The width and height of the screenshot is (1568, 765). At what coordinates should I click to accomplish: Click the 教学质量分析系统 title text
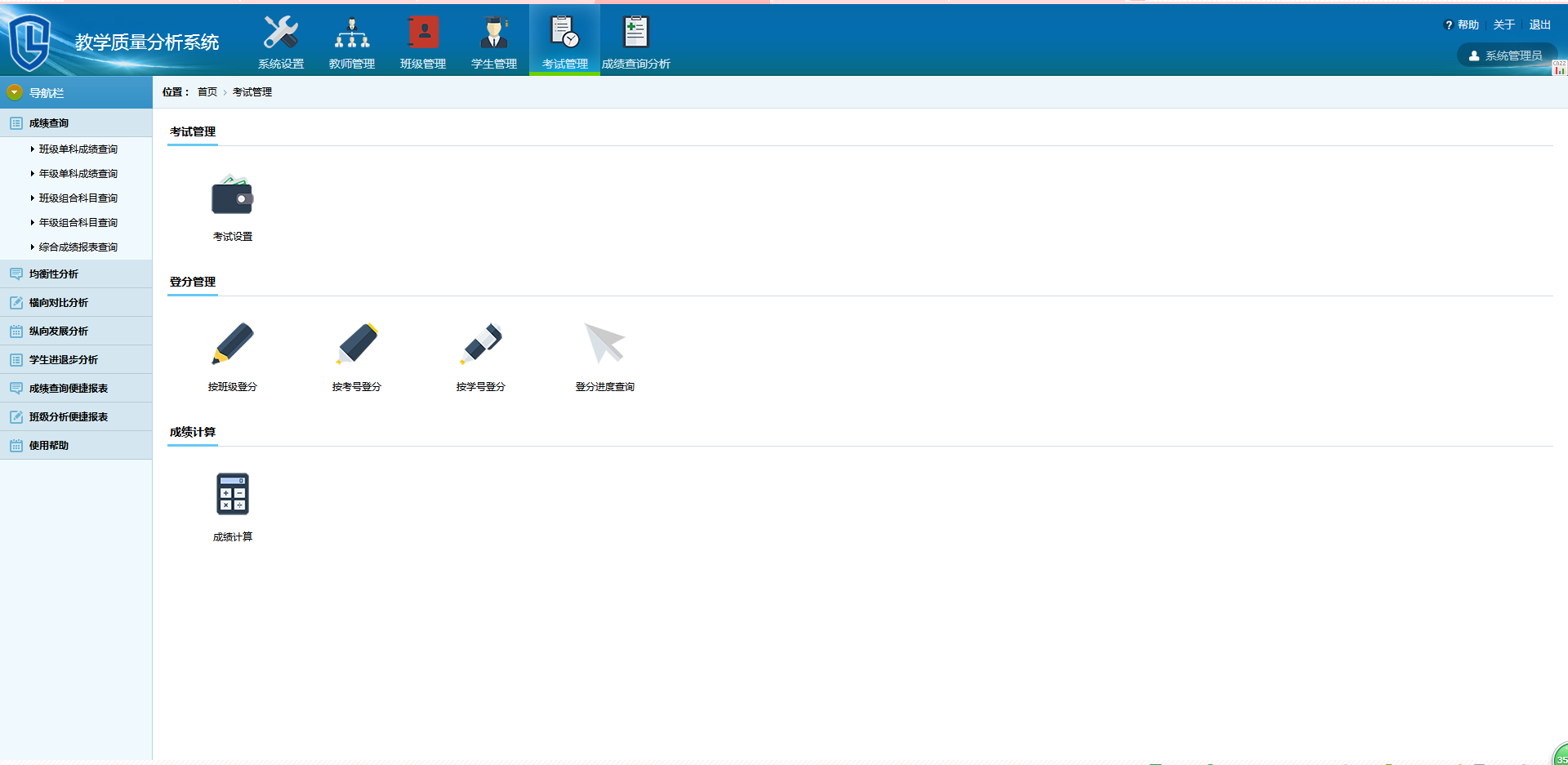(x=147, y=42)
